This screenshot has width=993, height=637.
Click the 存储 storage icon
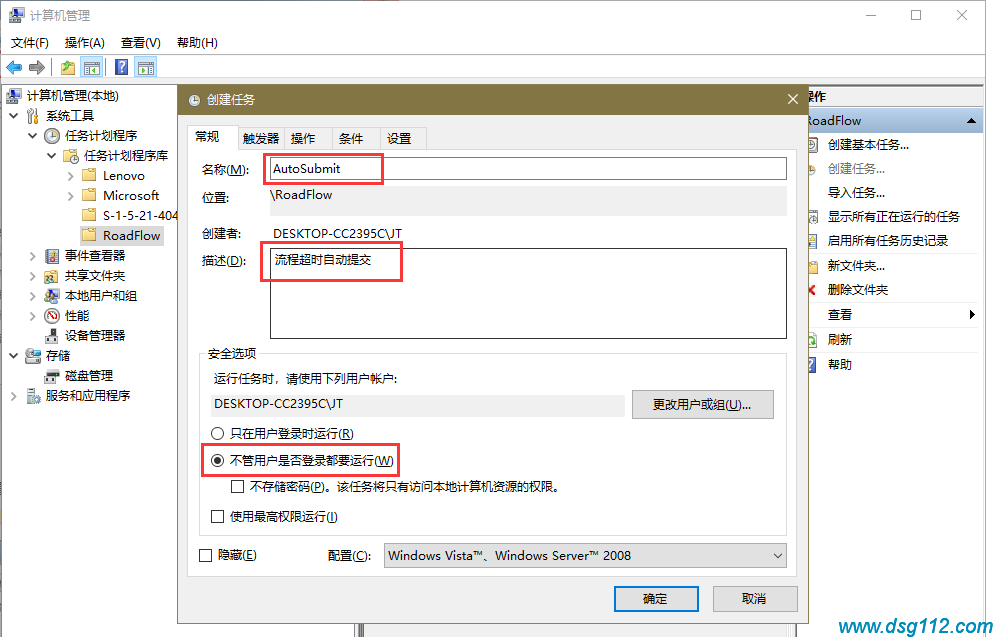point(33,356)
